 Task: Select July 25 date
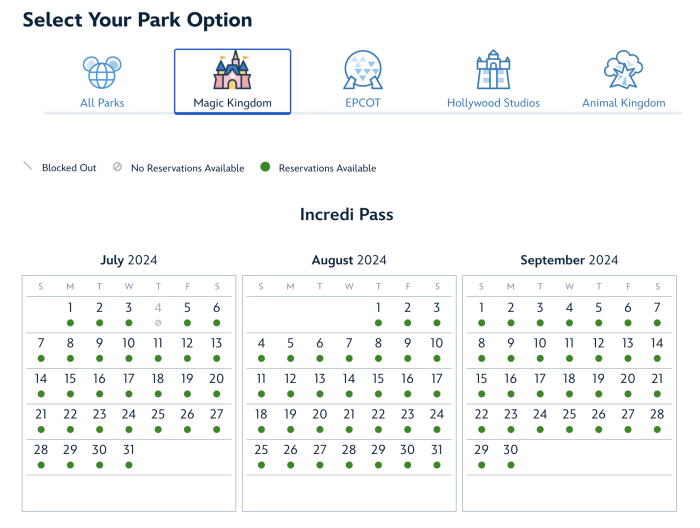coord(158,414)
